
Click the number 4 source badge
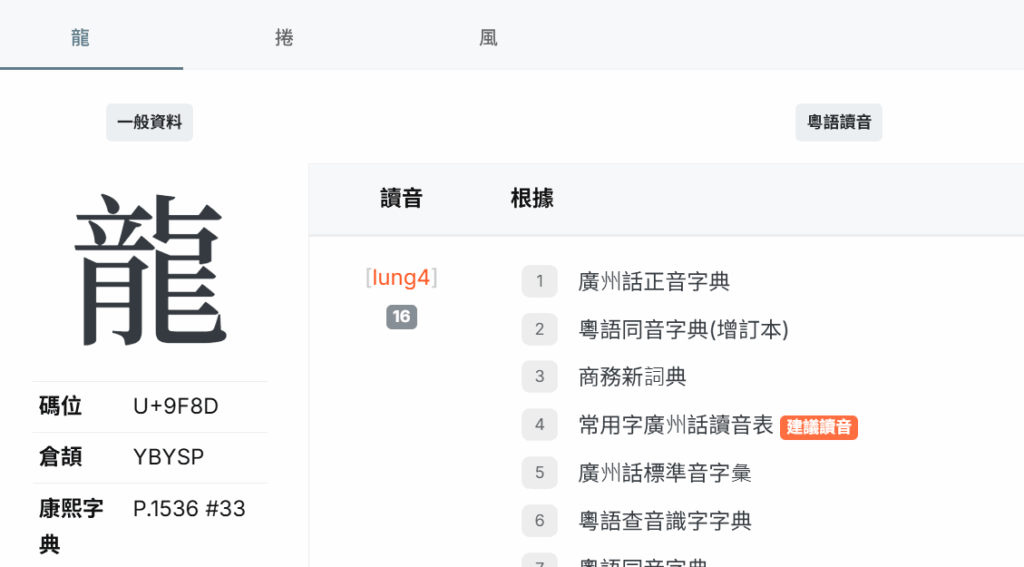tap(539, 425)
